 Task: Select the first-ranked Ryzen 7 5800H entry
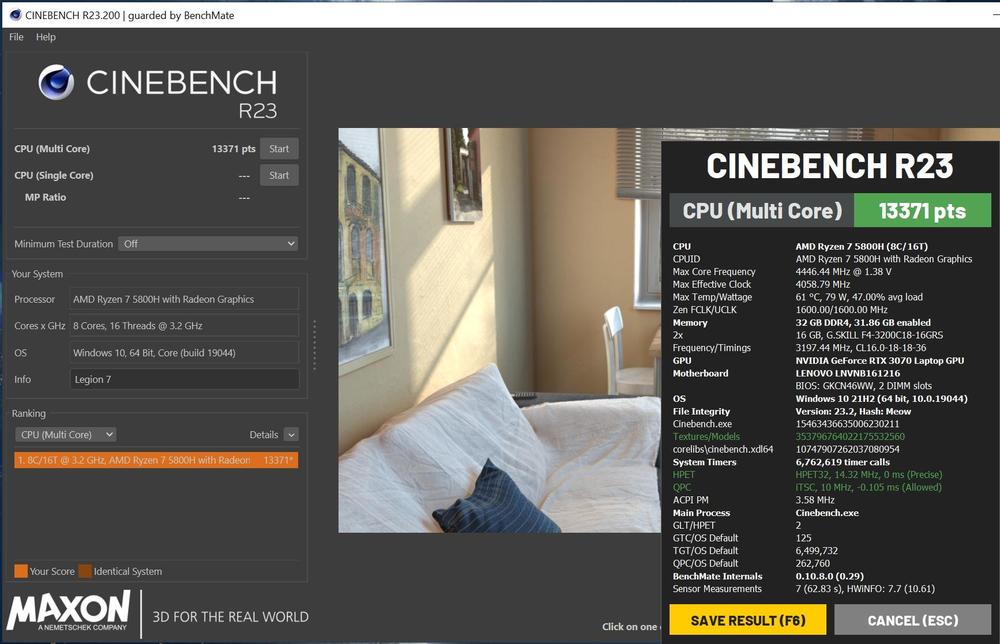(155, 460)
